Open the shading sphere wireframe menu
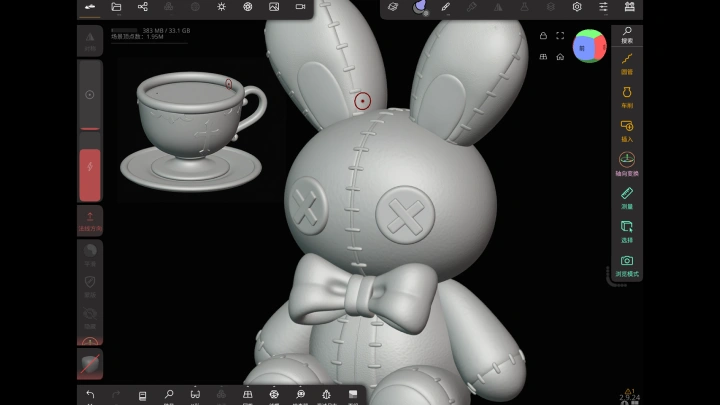The height and width of the screenshot is (405, 720). point(248,7)
